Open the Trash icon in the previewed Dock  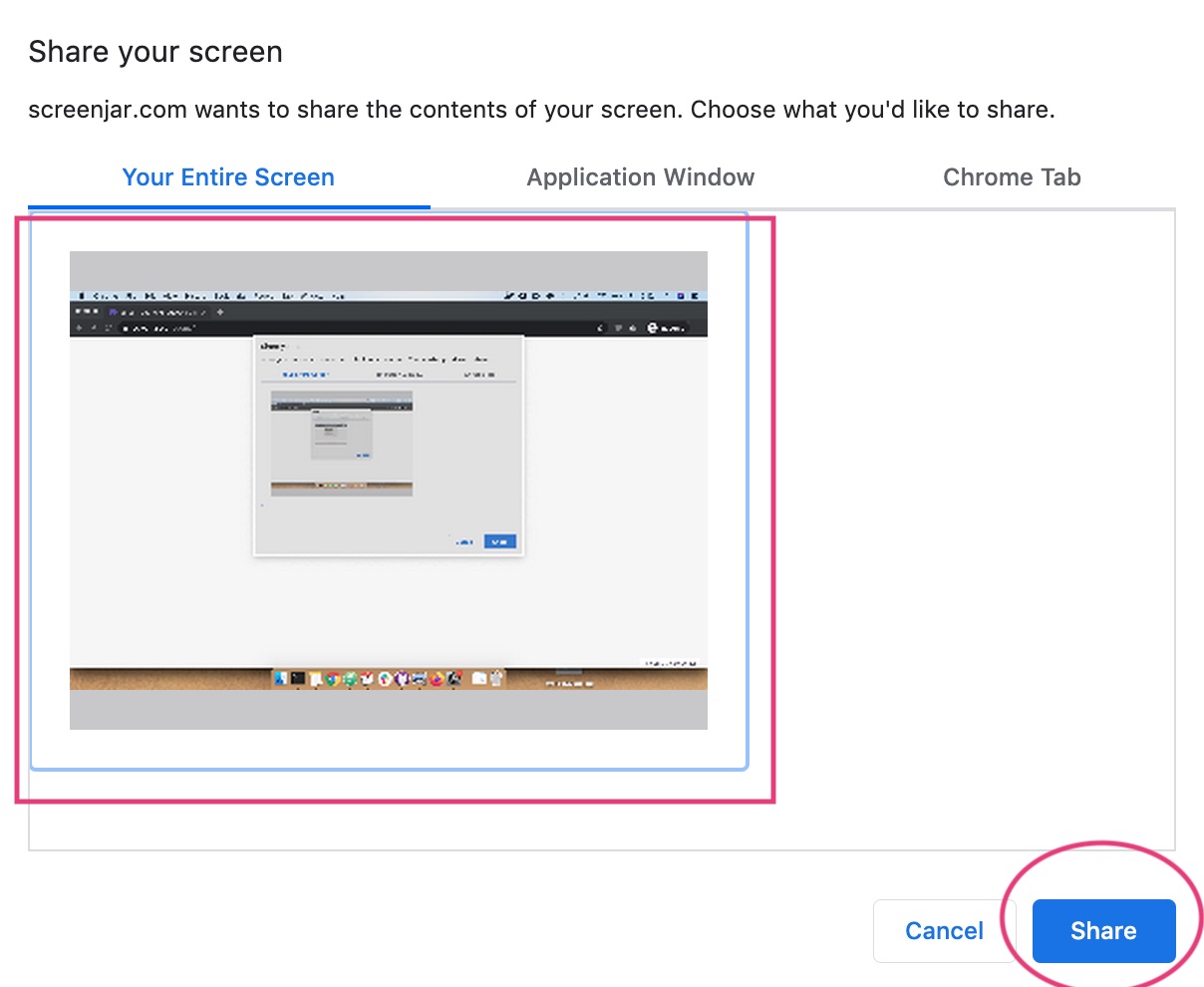(495, 680)
